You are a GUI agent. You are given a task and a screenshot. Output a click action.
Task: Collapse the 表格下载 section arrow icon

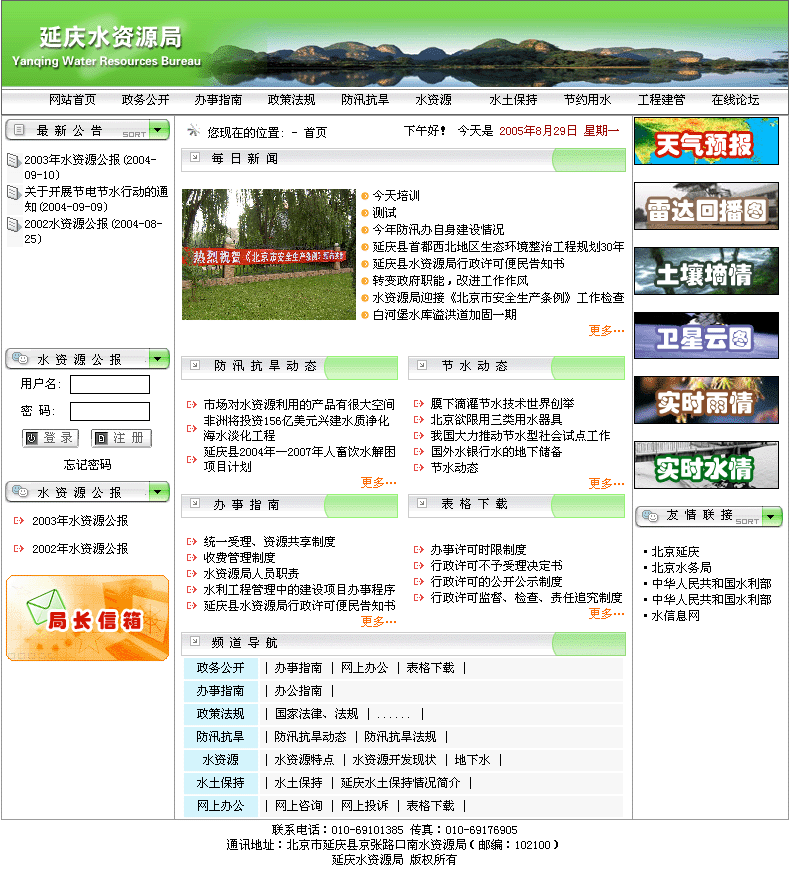422,503
